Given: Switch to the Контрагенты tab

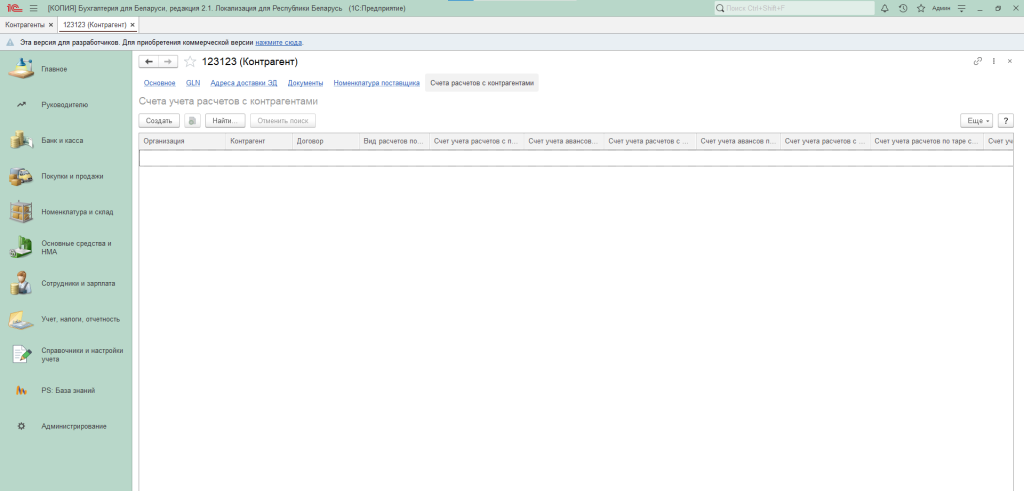Looking at the screenshot, I should (x=25, y=24).
